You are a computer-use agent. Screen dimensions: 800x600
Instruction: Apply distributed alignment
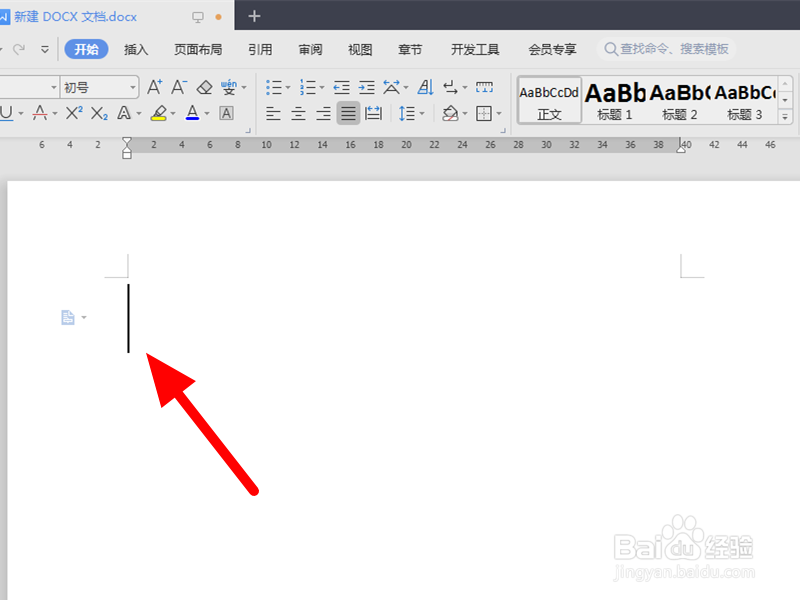(x=373, y=113)
